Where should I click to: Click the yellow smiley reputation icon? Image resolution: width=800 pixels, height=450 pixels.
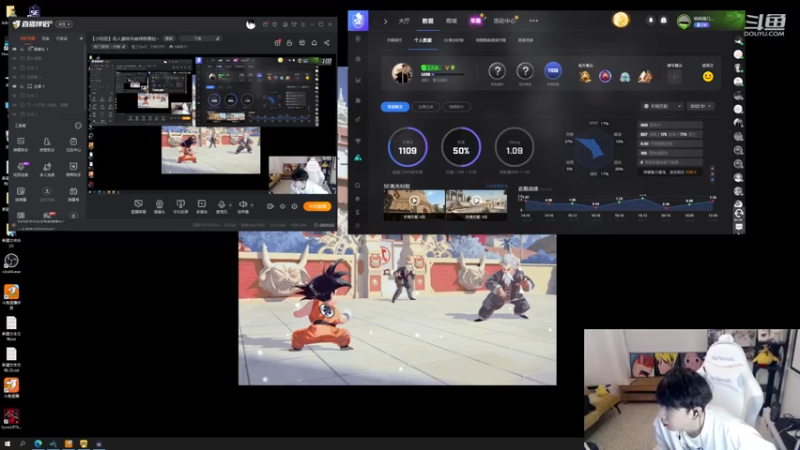pyautogui.click(x=708, y=77)
